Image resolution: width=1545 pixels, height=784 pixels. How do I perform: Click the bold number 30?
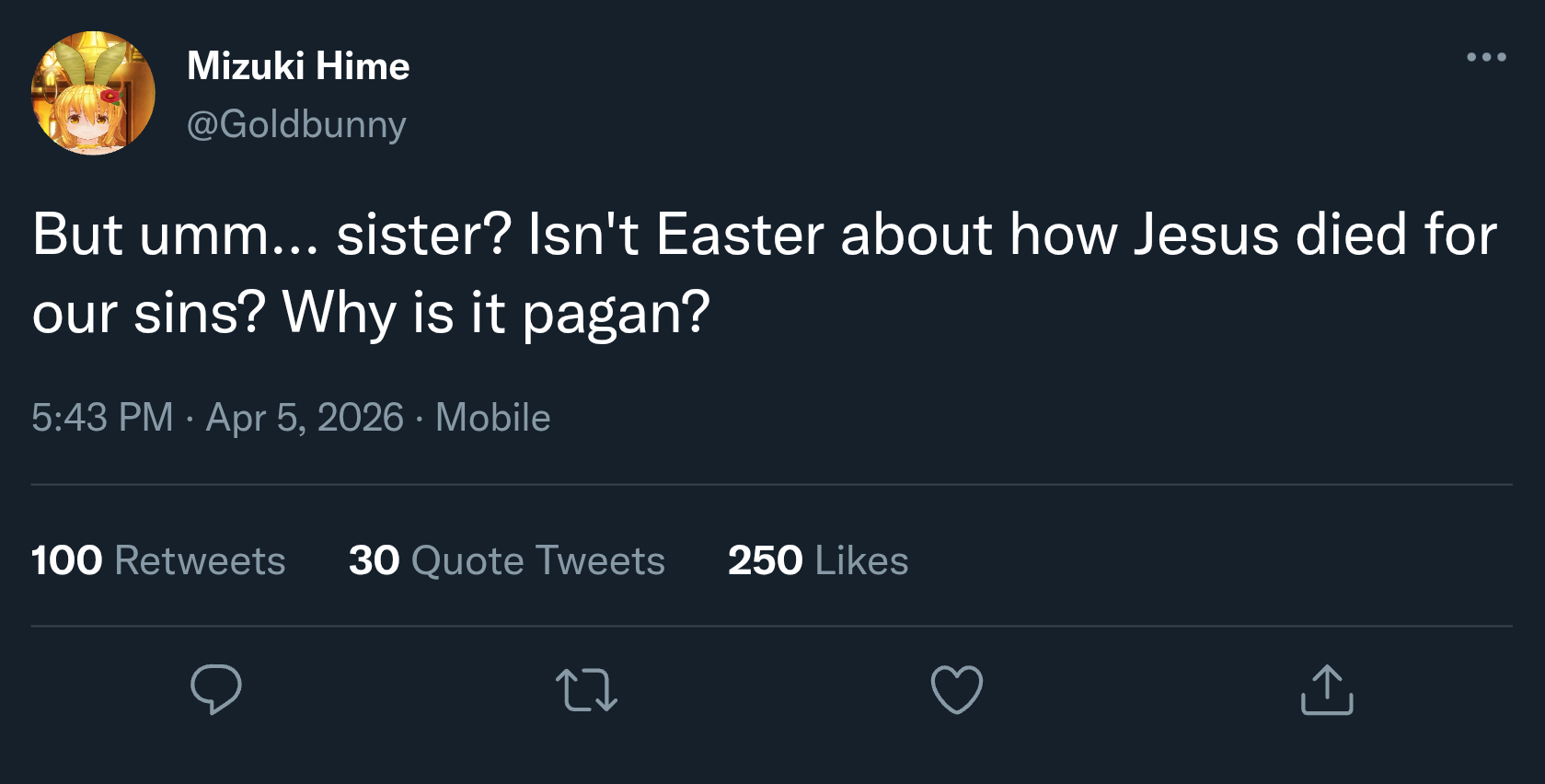point(374,560)
